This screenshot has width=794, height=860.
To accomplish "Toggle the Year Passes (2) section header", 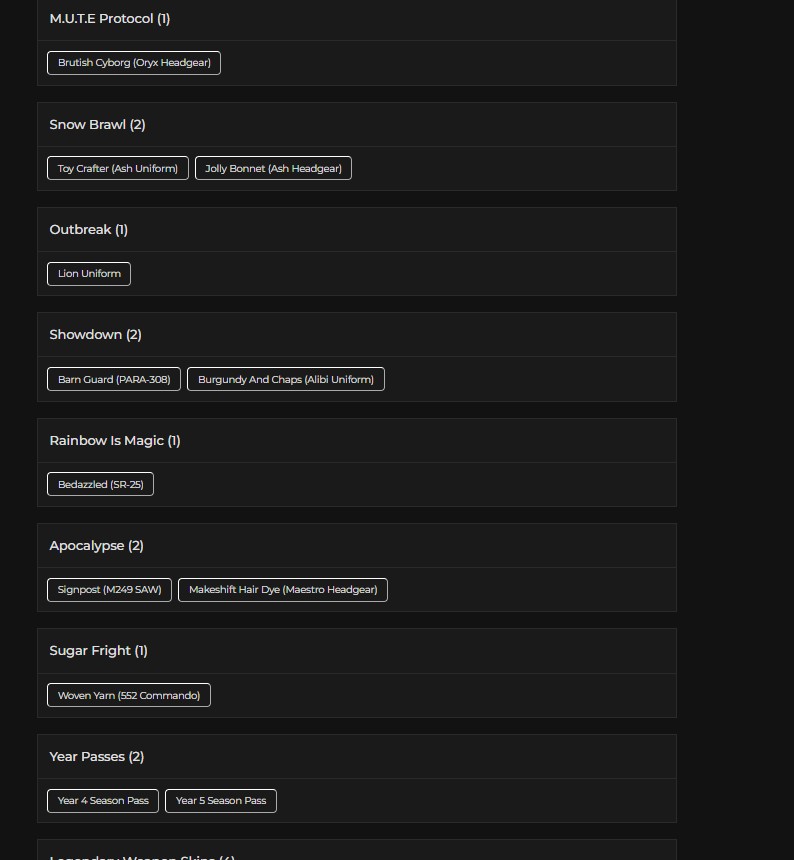I will pos(357,757).
